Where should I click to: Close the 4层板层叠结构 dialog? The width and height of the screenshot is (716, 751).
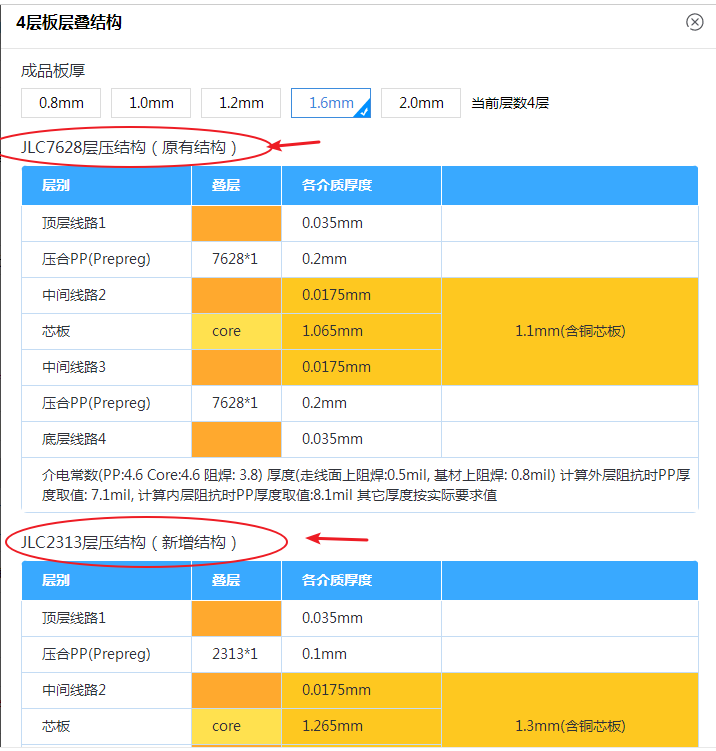(x=694, y=21)
